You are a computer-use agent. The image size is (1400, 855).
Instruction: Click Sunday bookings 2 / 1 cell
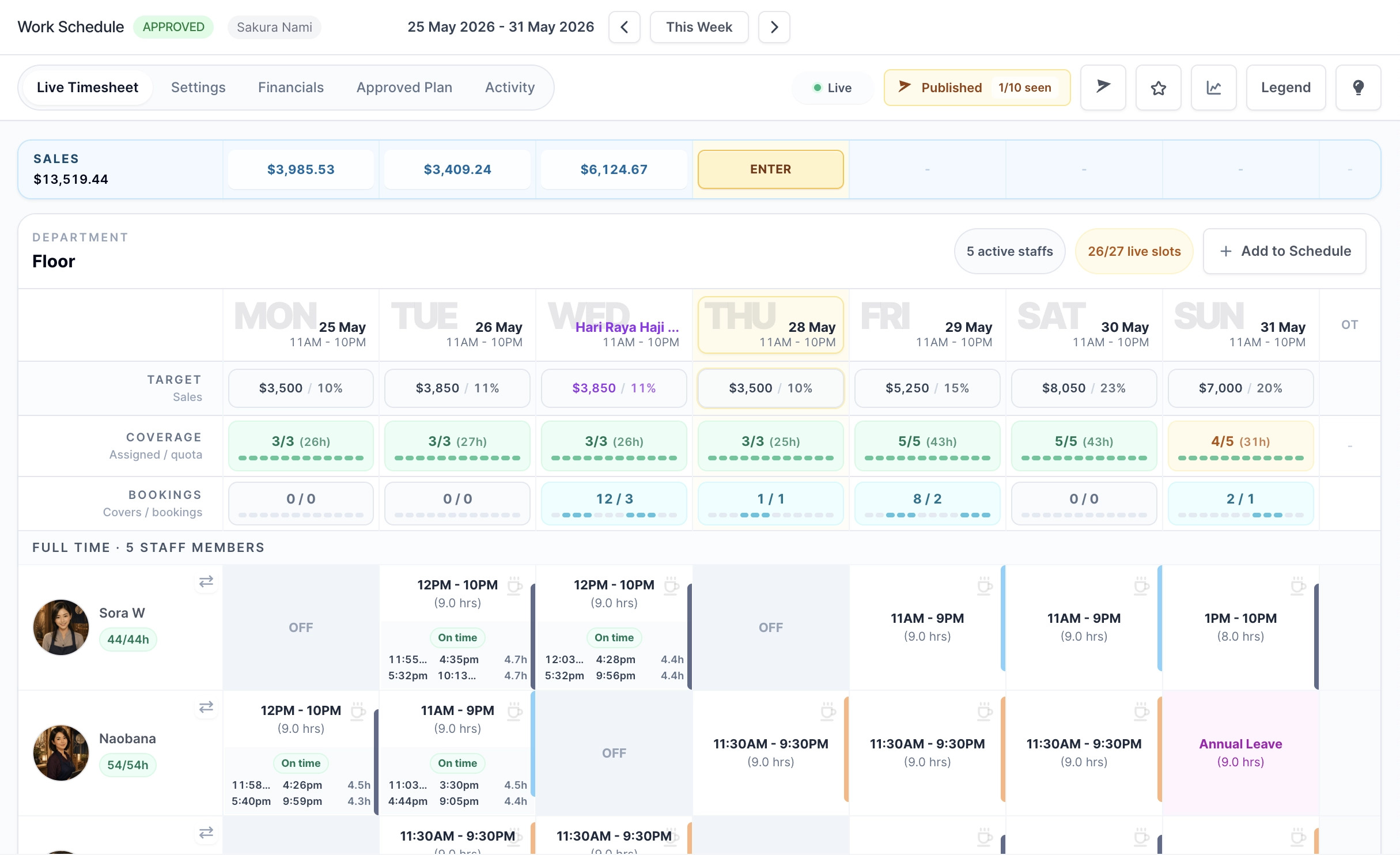pyautogui.click(x=1240, y=504)
